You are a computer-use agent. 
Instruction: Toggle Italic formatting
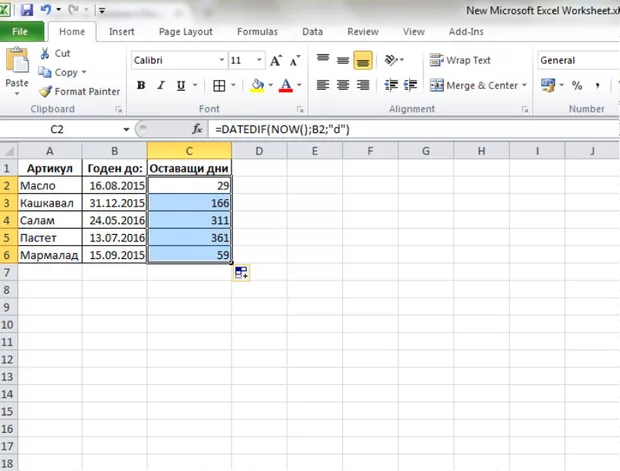pos(160,85)
